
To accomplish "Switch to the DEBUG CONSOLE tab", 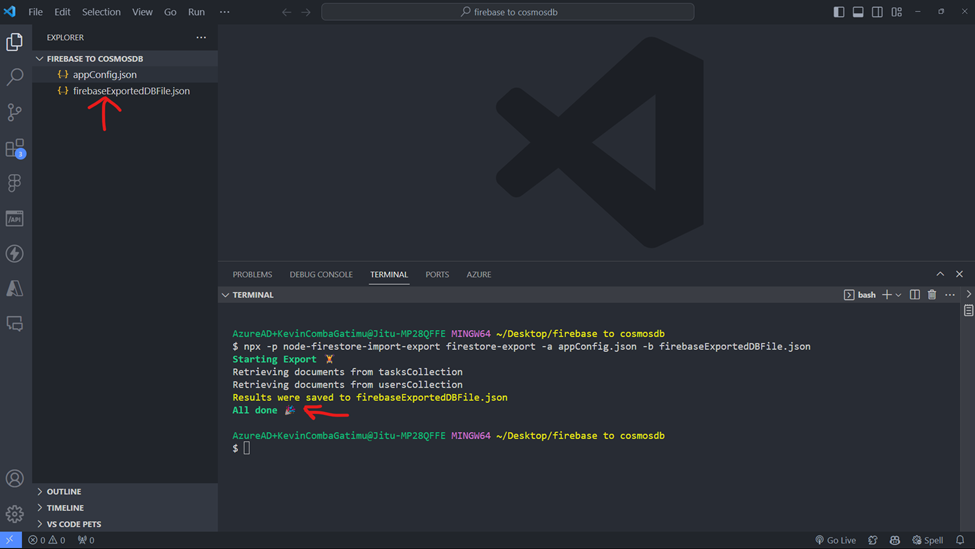I will coord(321,274).
